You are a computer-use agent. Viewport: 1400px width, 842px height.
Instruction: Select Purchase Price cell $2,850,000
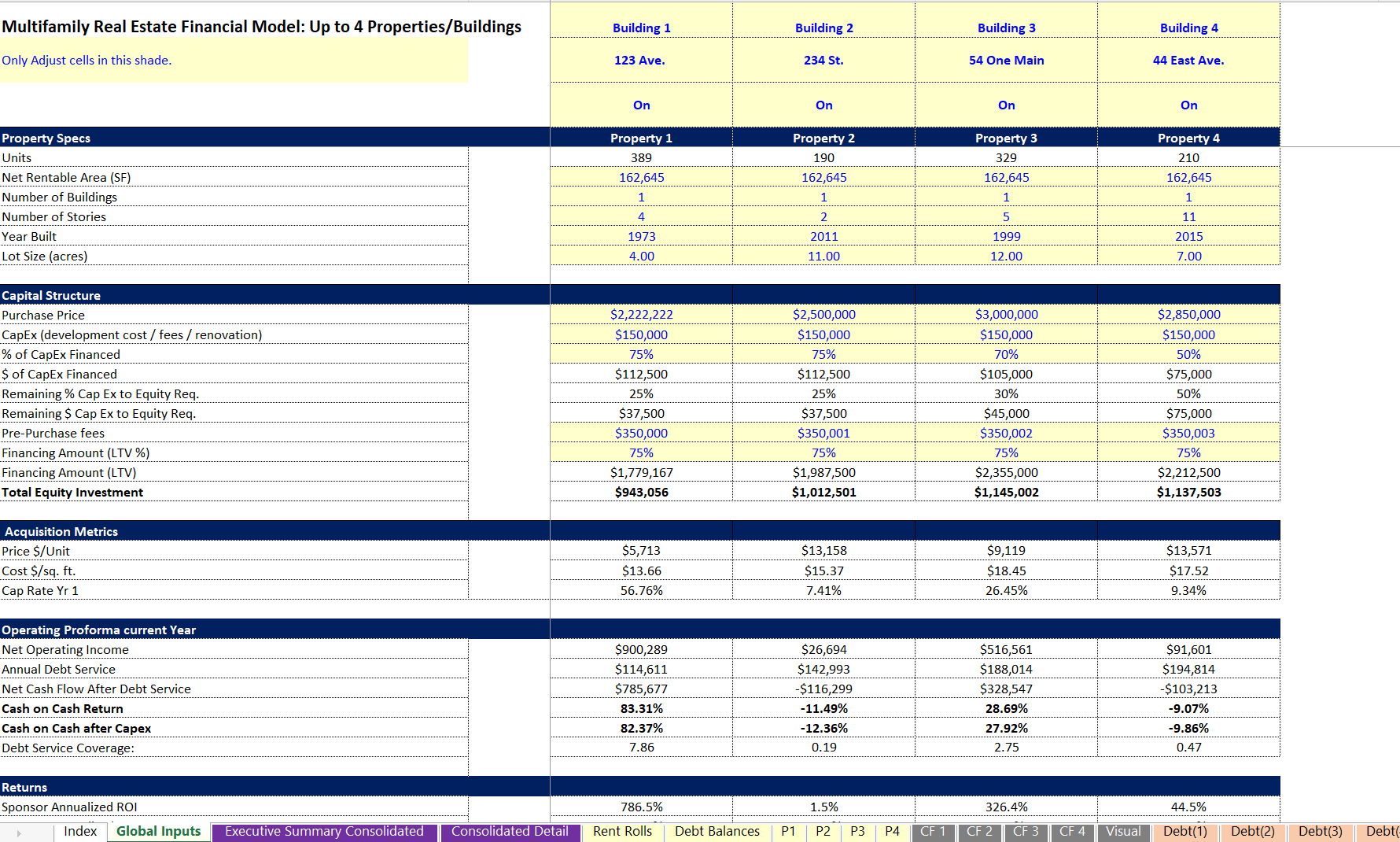[x=1188, y=315]
